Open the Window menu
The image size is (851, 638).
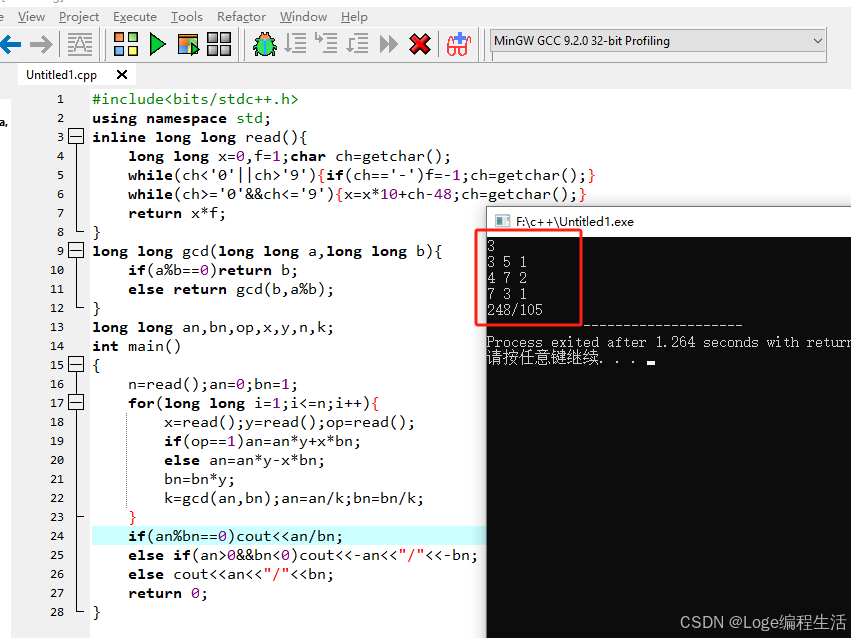tap(303, 17)
